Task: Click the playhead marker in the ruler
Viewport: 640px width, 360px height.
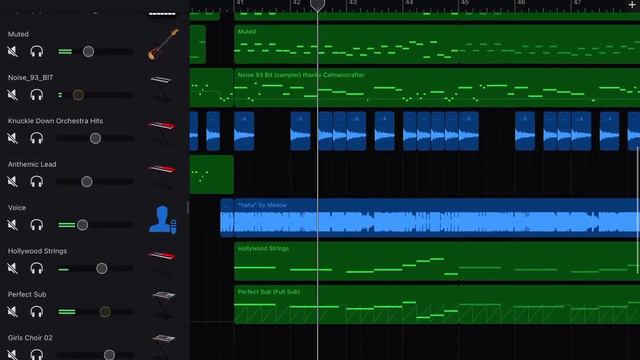Action: [317, 5]
